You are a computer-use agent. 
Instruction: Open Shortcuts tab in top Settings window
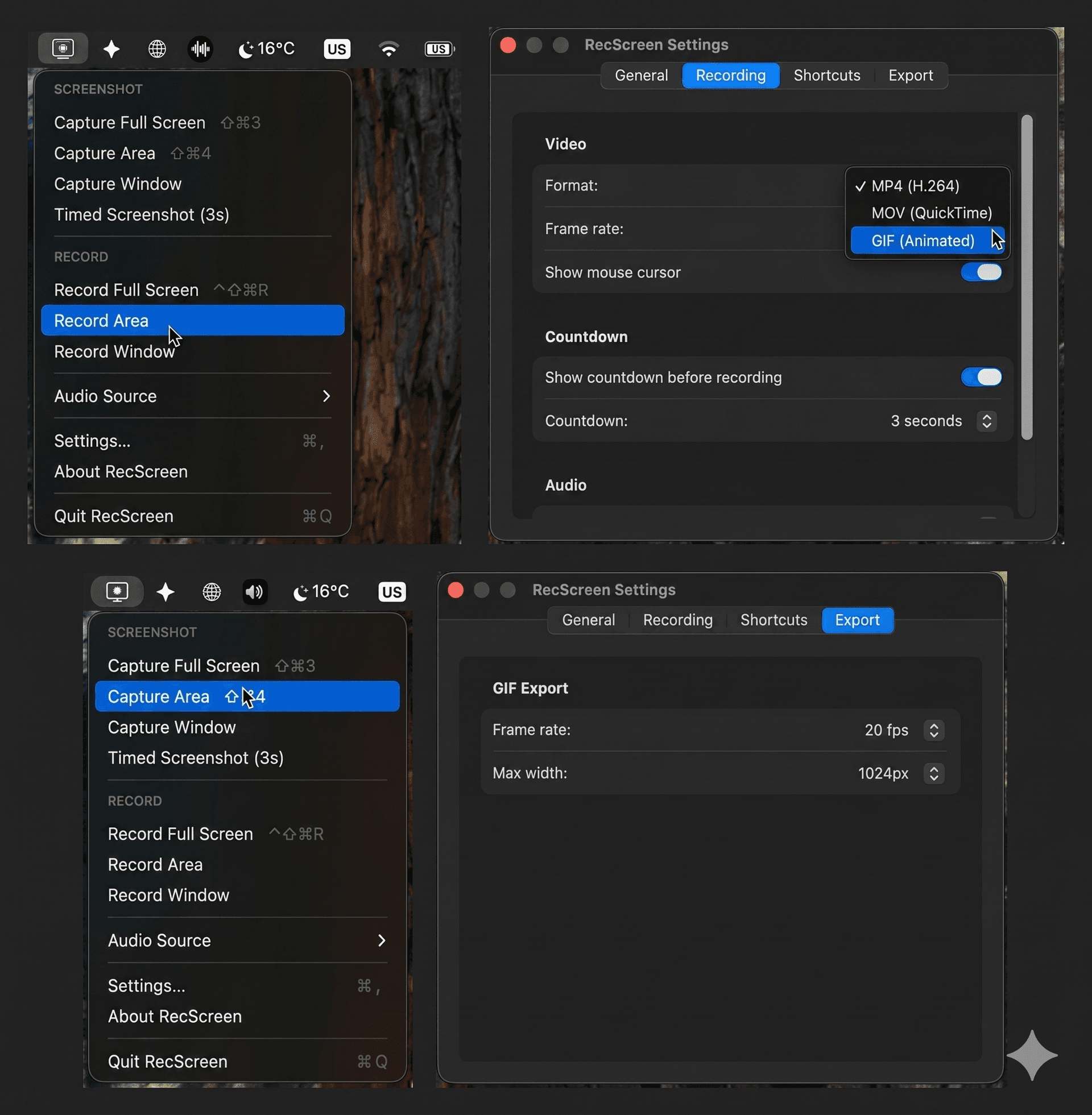[827, 76]
